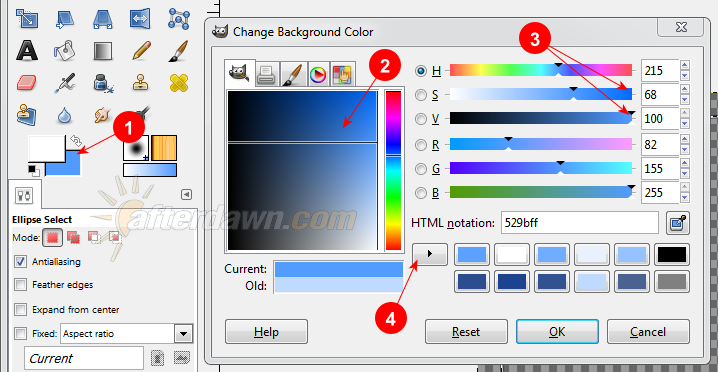Decrease the G value with down arrow

(685, 174)
